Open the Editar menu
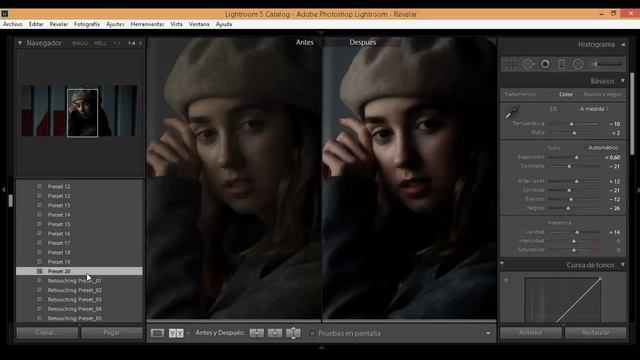640x360 pixels. [x=36, y=24]
